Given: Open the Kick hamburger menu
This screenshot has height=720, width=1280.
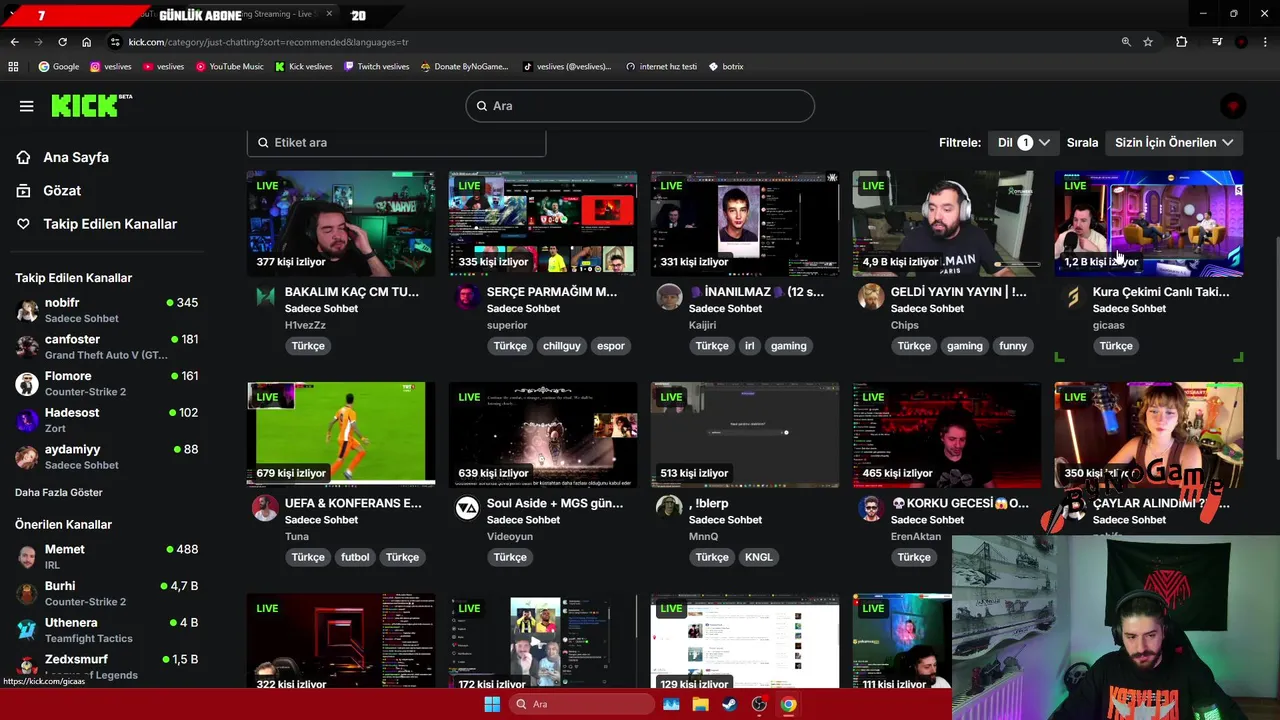Looking at the screenshot, I should point(27,106).
